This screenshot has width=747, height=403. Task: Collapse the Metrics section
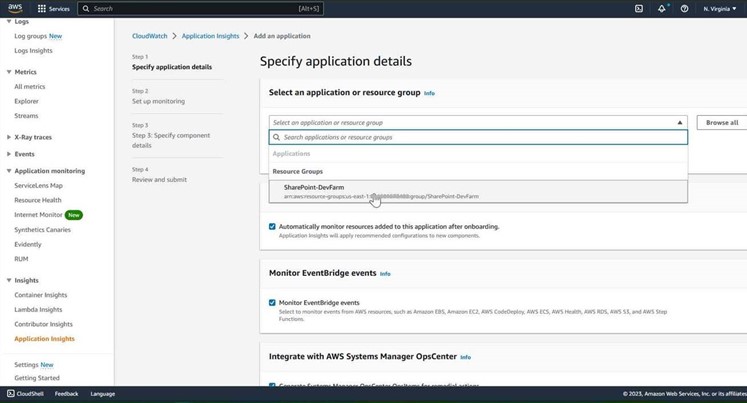[x=9, y=72]
